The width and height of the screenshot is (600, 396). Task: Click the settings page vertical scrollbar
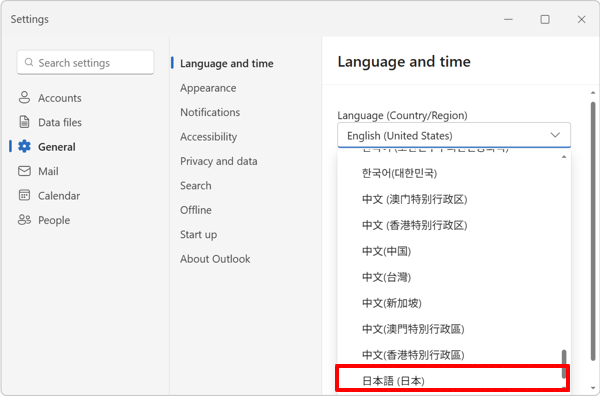(593, 231)
